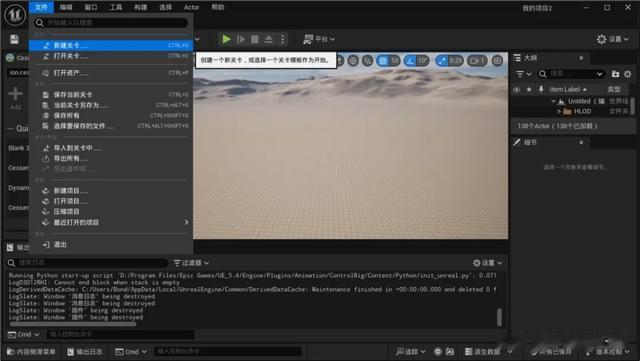Choose 打开关卡 from the file menu
Image resolution: width=640 pixels, height=361 pixels.
111,56
